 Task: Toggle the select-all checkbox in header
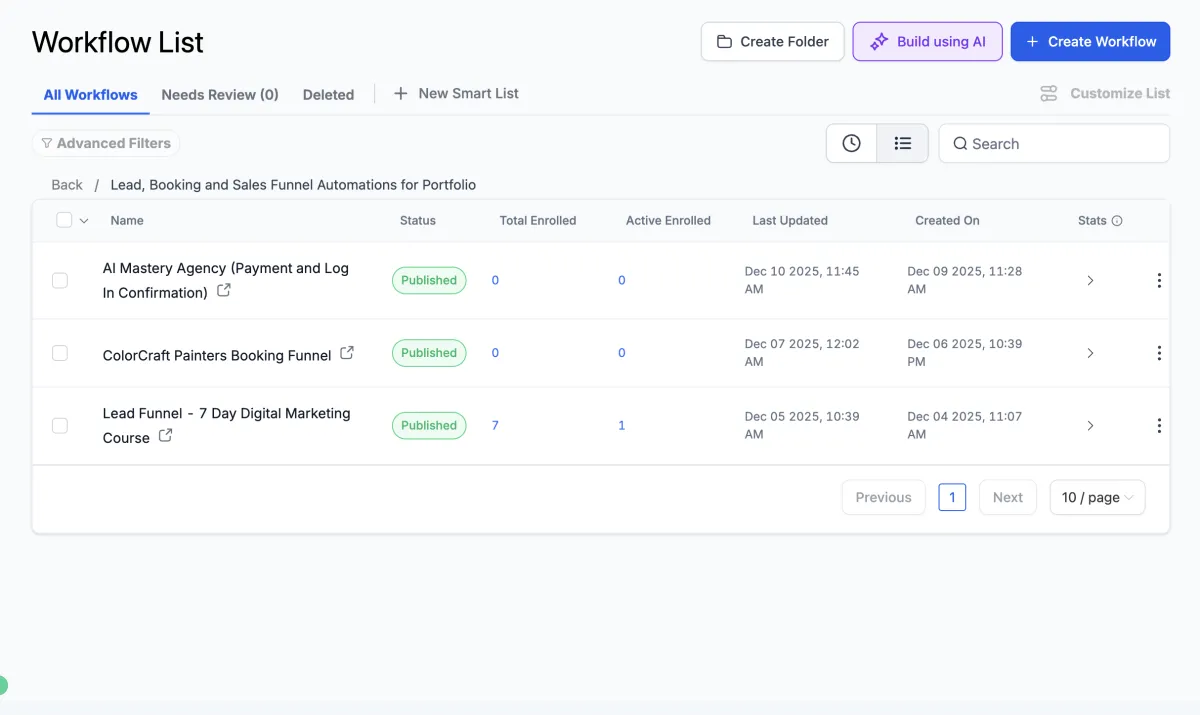(x=64, y=220)
